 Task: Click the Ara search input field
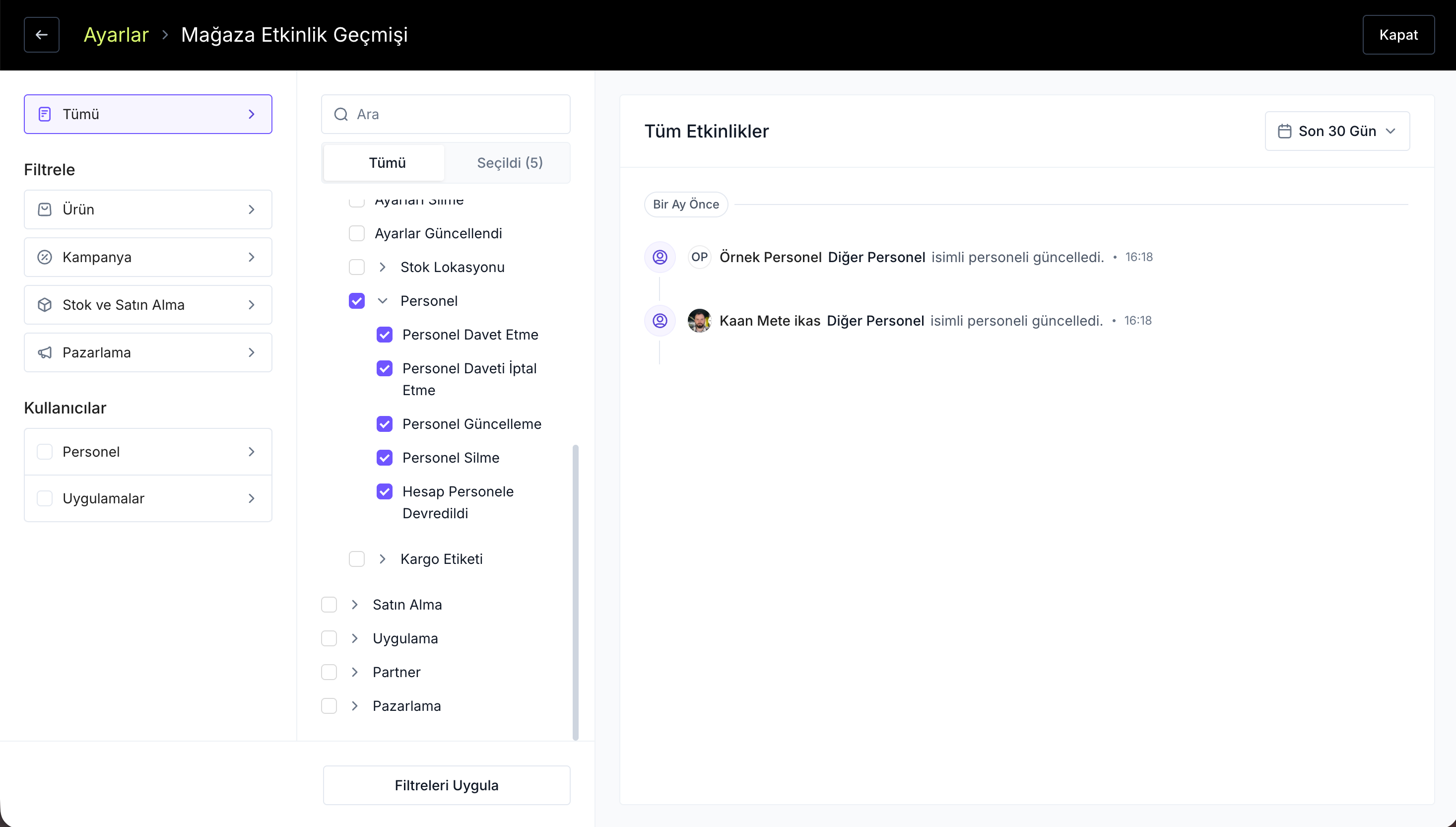click(x=446, y=114)
